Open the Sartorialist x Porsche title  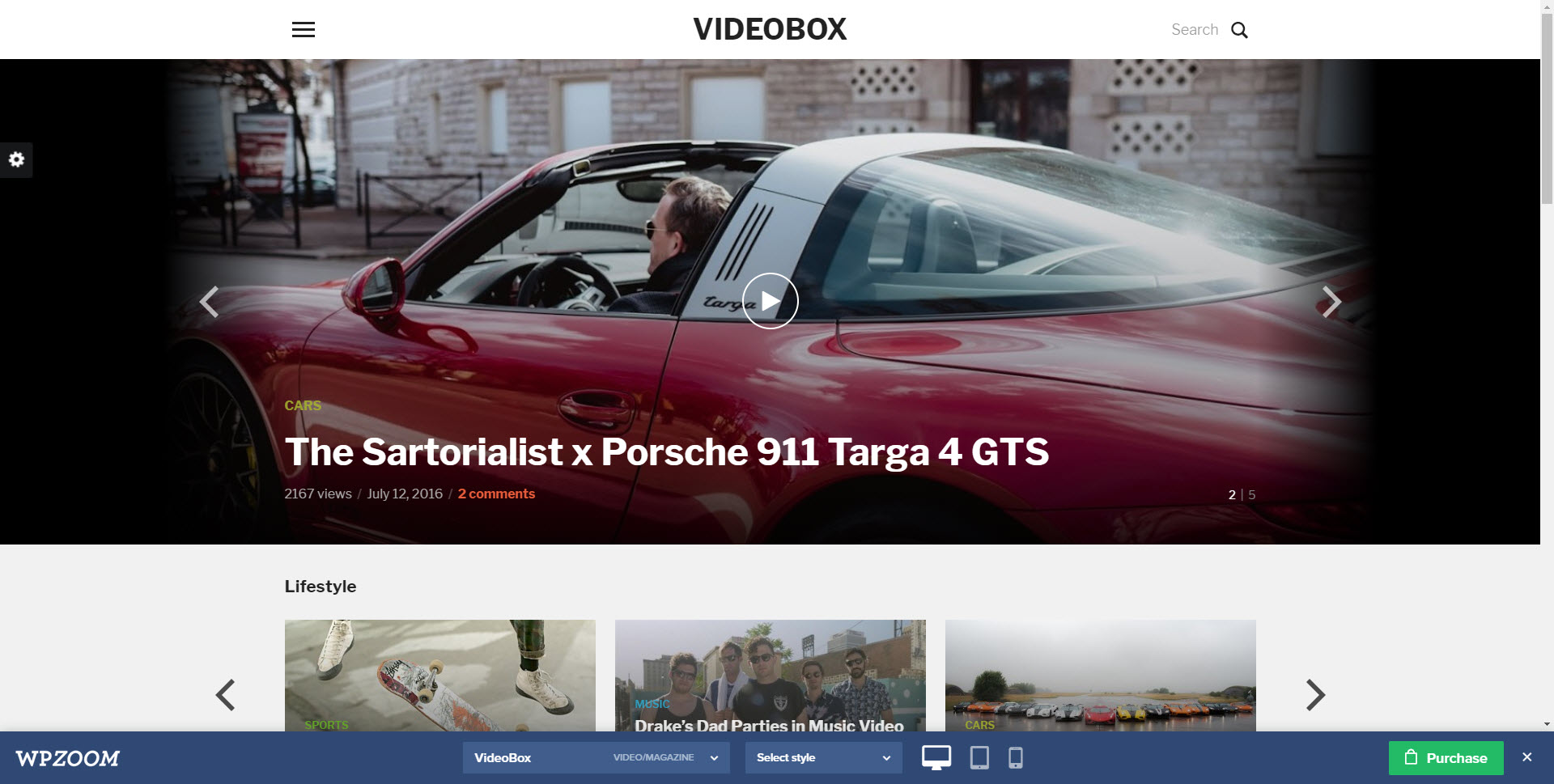(666, 451)
